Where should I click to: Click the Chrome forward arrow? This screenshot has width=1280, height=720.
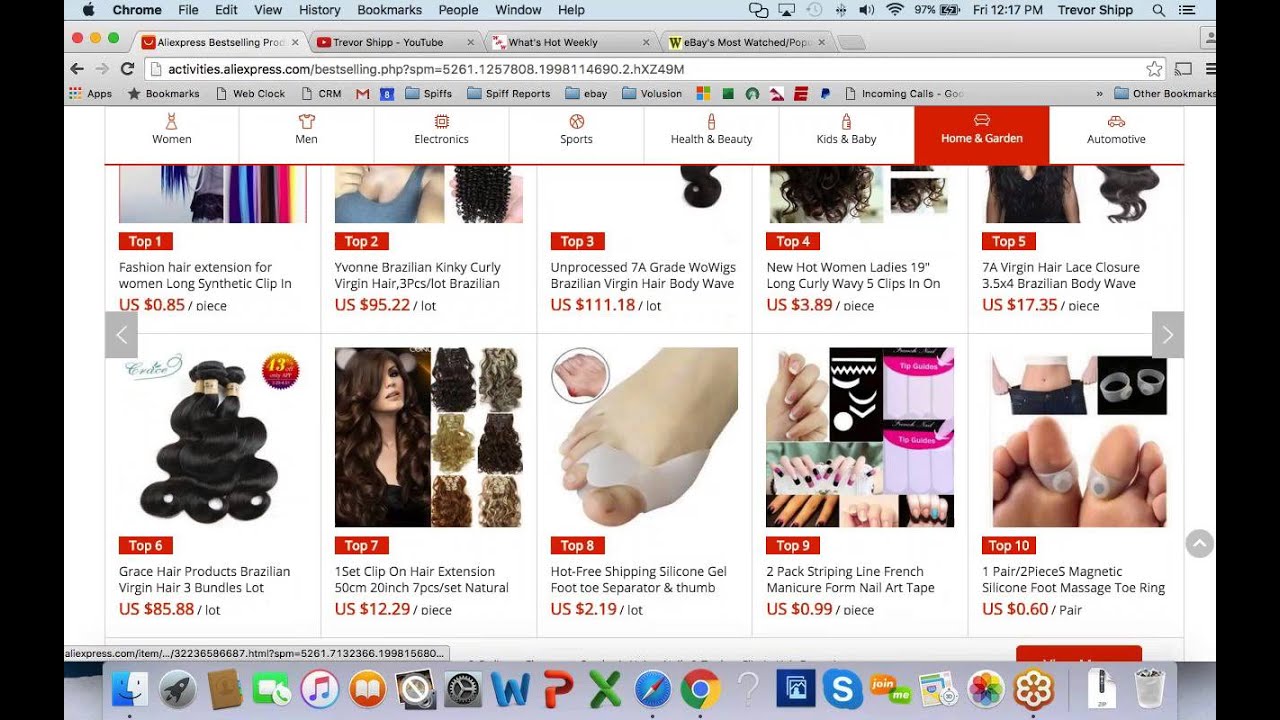102,69
